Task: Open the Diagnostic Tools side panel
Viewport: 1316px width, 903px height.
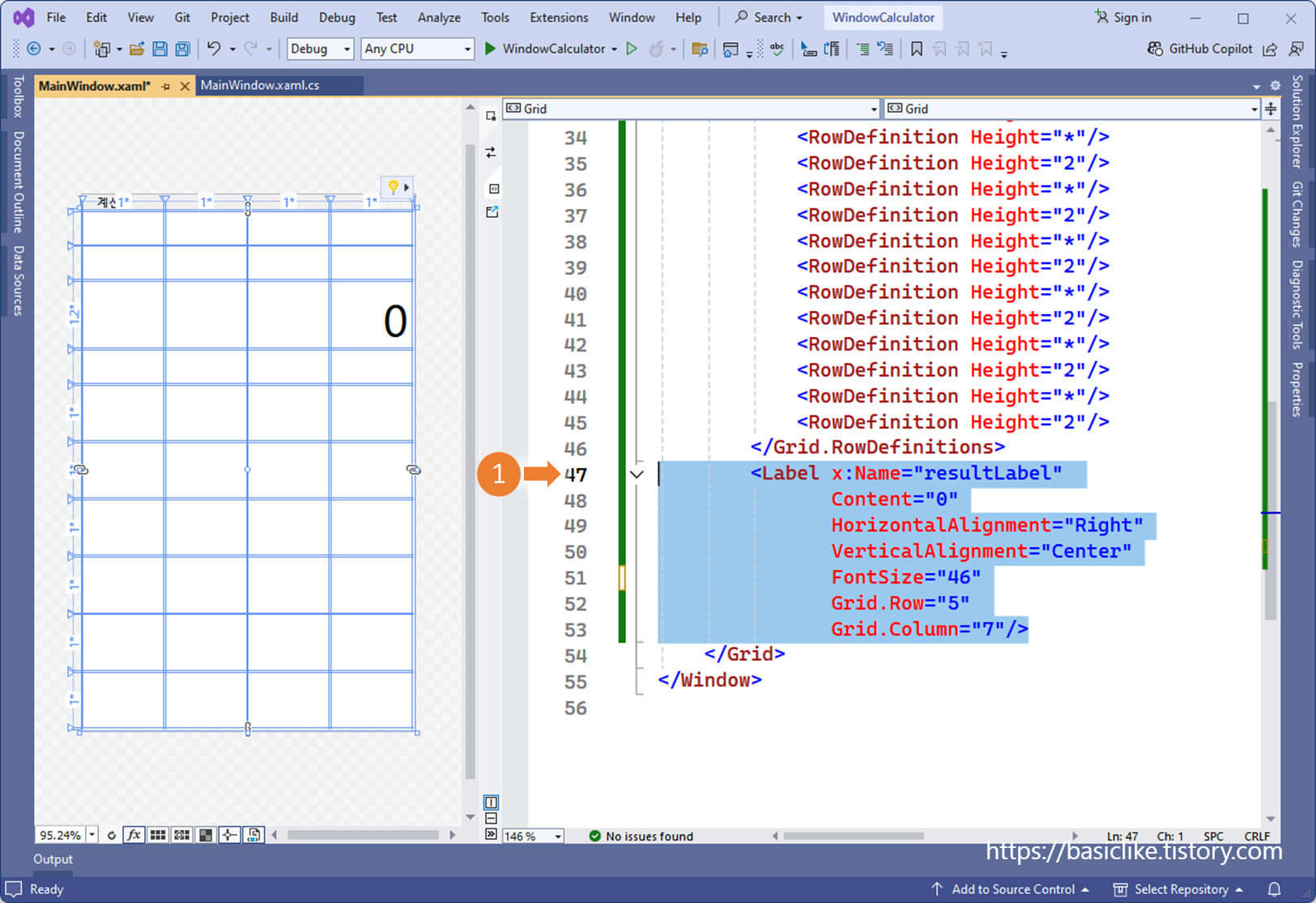Action: click(x=1297, y=305)
